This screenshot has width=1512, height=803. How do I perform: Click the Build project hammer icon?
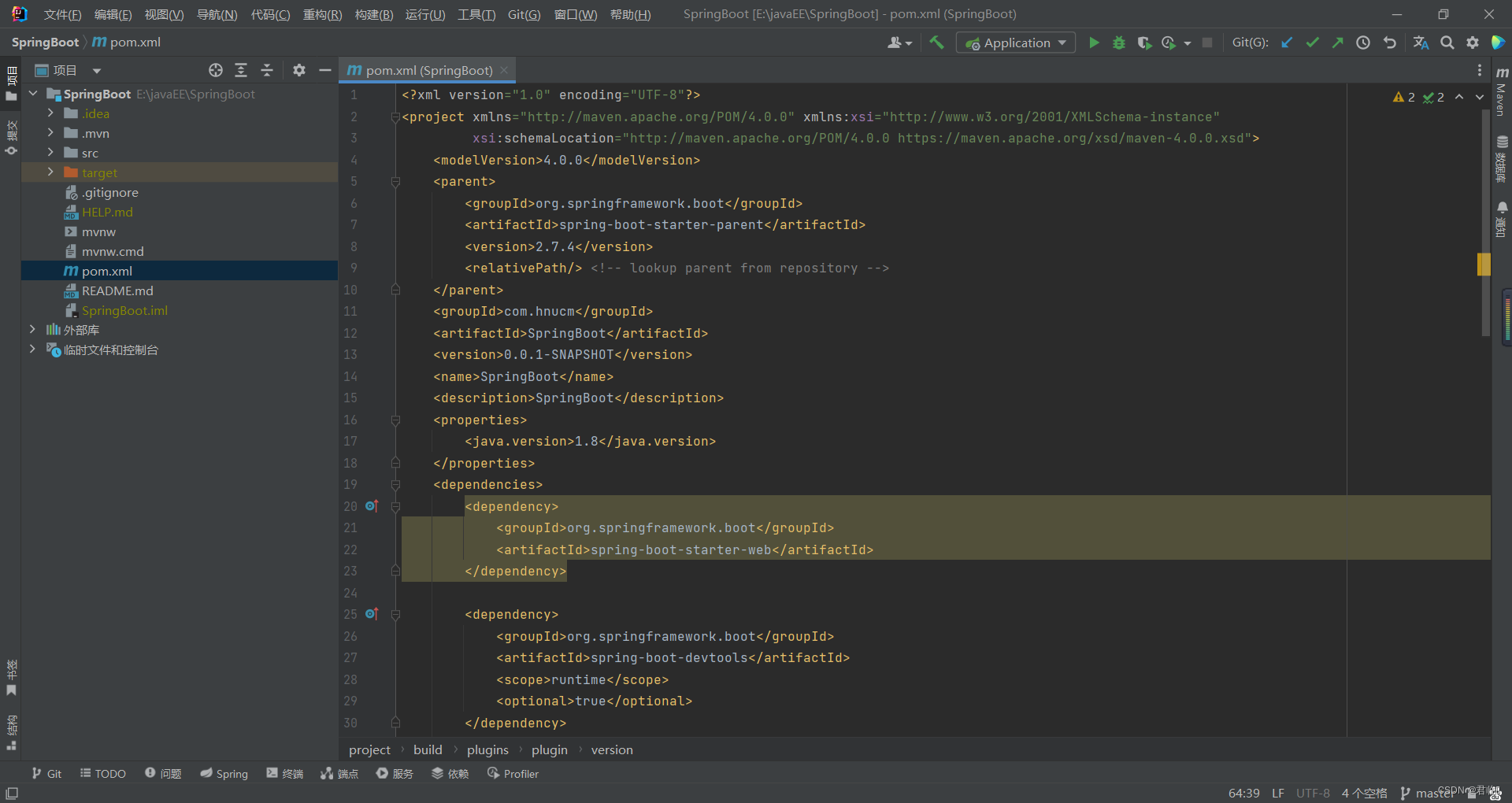point(936,43)
